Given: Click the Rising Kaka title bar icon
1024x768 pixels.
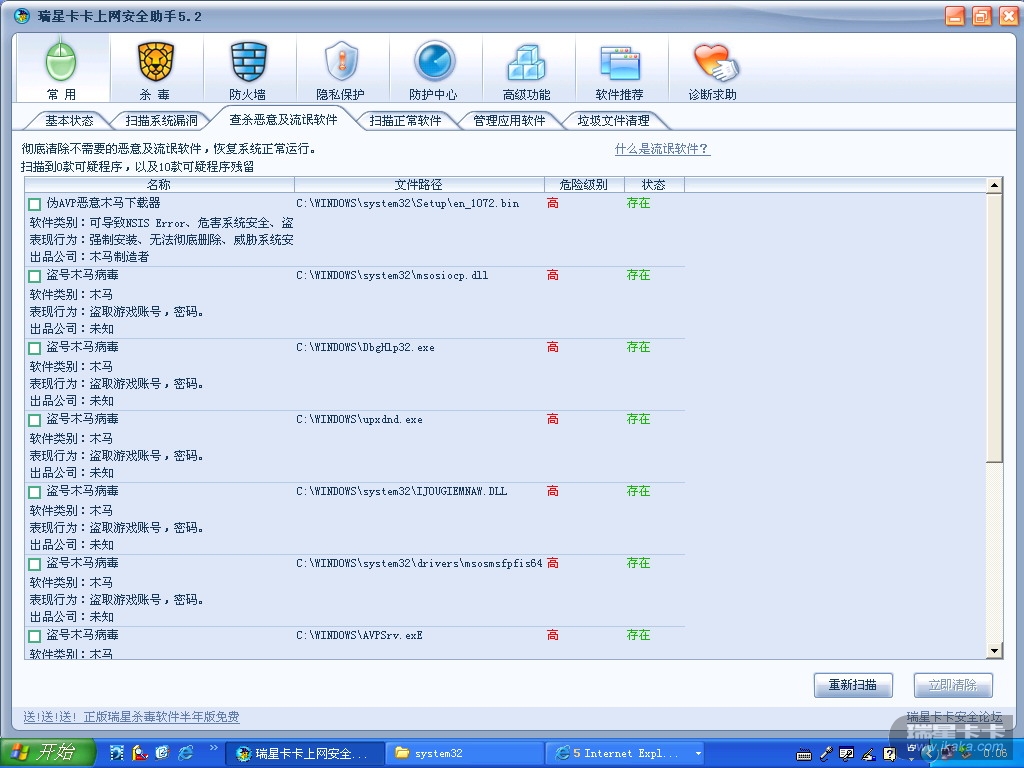Looking at the screenshot, I should 22,16.
